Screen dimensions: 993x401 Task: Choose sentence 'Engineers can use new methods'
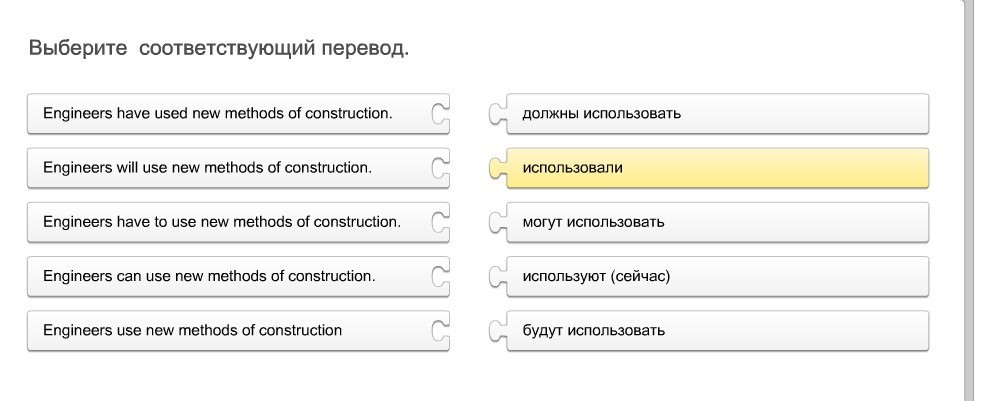pyautogui.click(x=210, y=277)
